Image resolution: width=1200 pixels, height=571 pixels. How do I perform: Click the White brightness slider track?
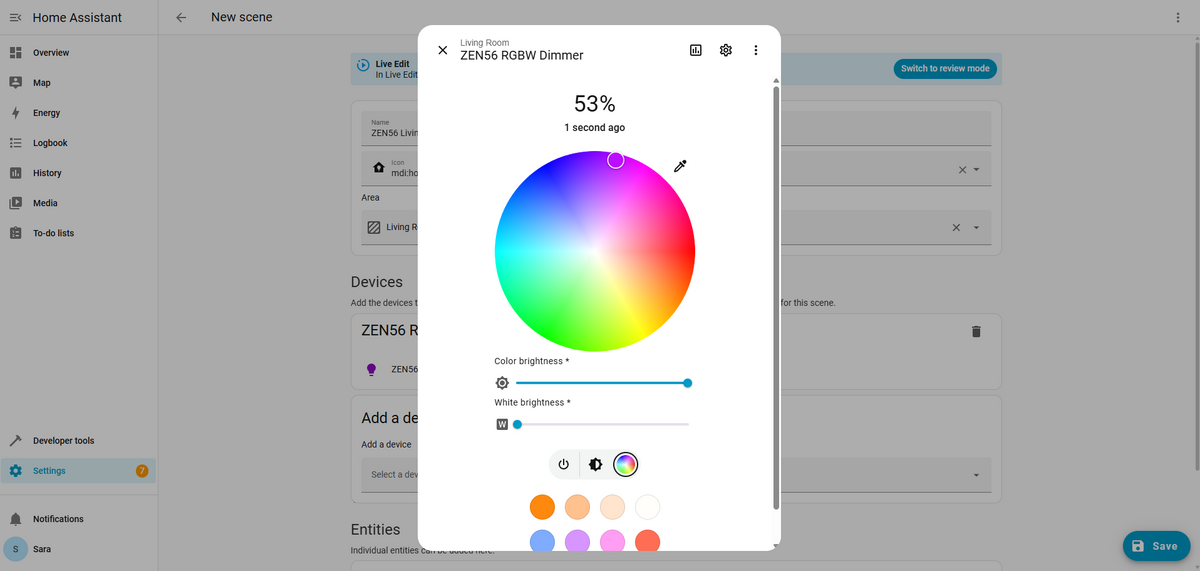tap(602, 424)
